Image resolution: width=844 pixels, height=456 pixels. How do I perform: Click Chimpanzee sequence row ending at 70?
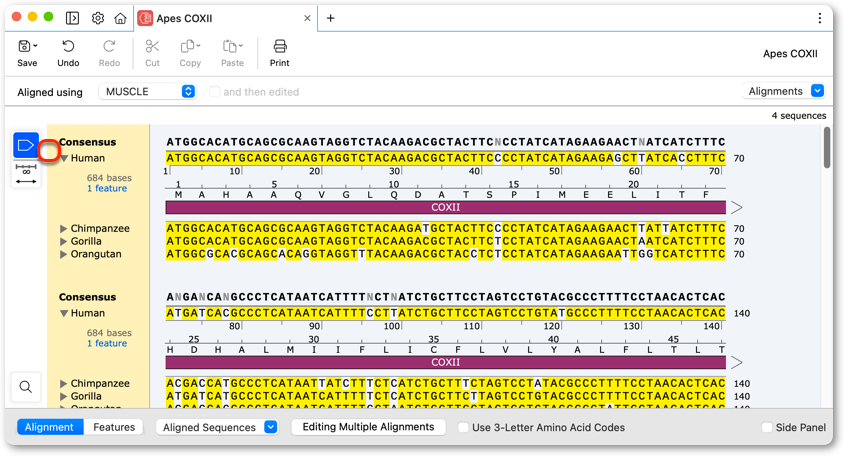click(x=446, y=228)
